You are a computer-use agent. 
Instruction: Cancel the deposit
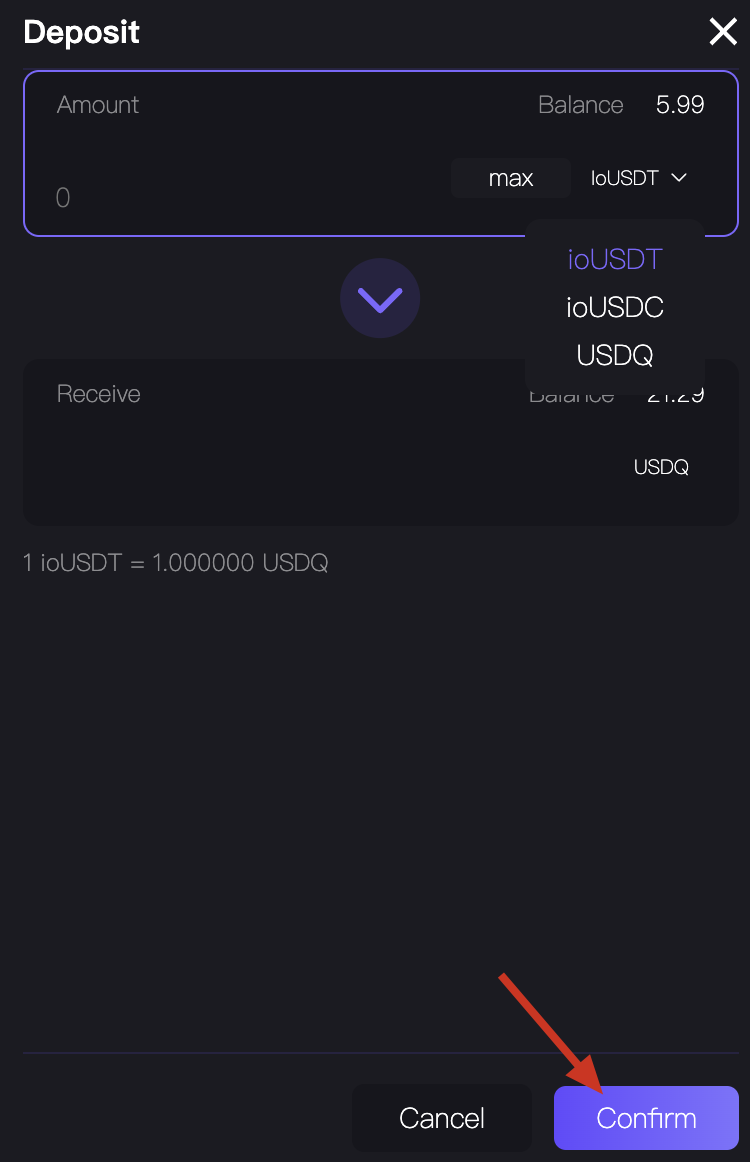tap(442, 1117)
